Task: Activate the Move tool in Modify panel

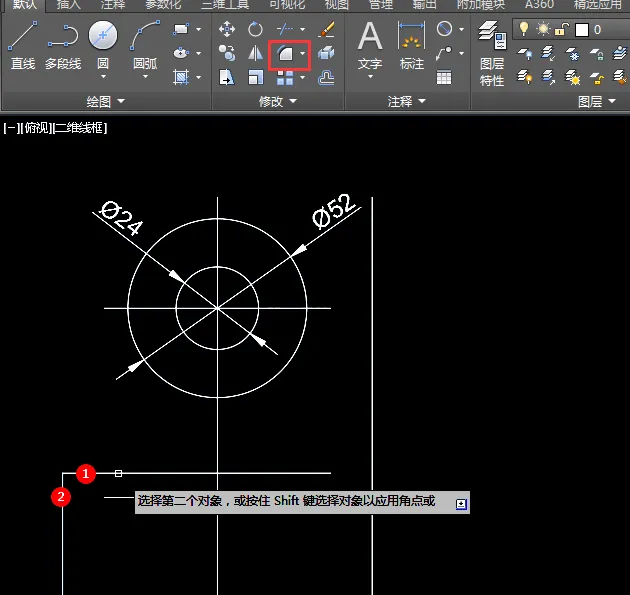Action: coord(227,29)
